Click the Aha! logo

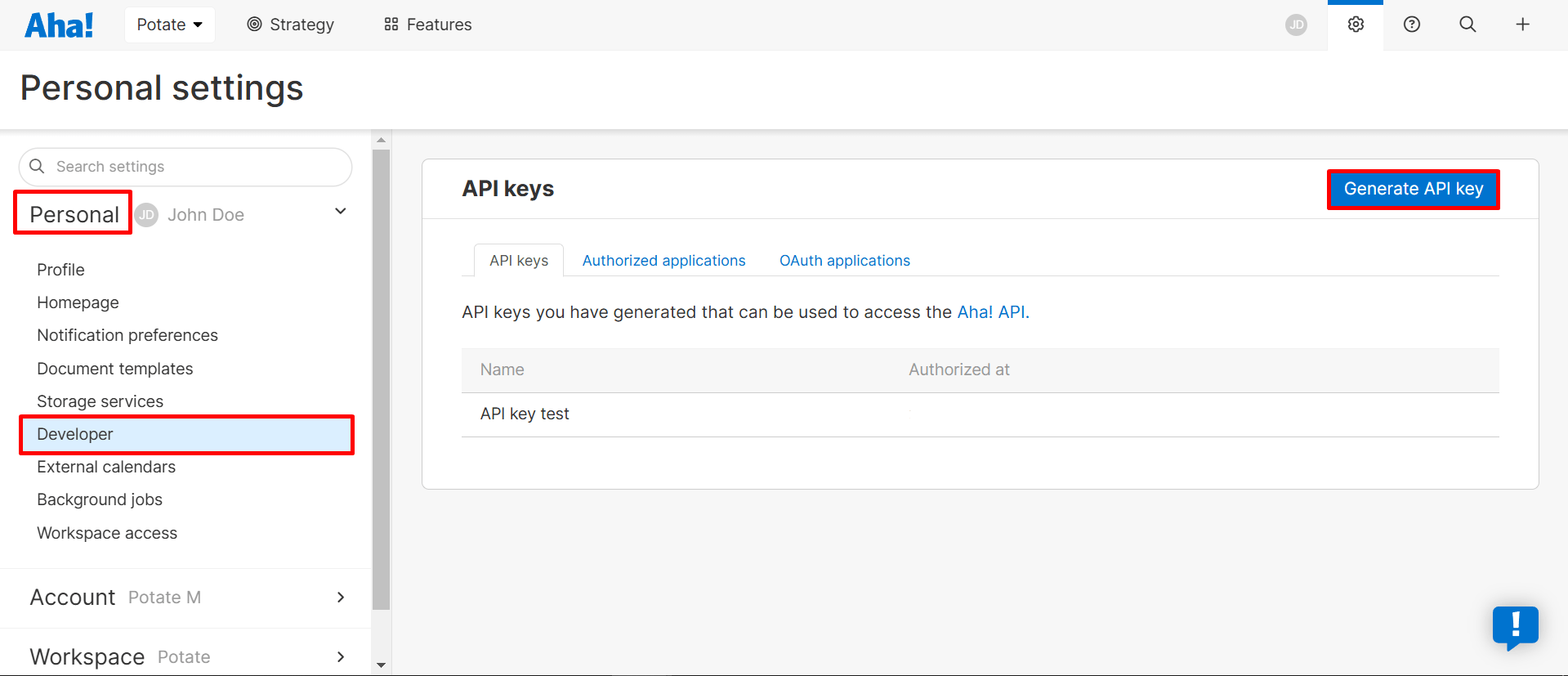59,25
